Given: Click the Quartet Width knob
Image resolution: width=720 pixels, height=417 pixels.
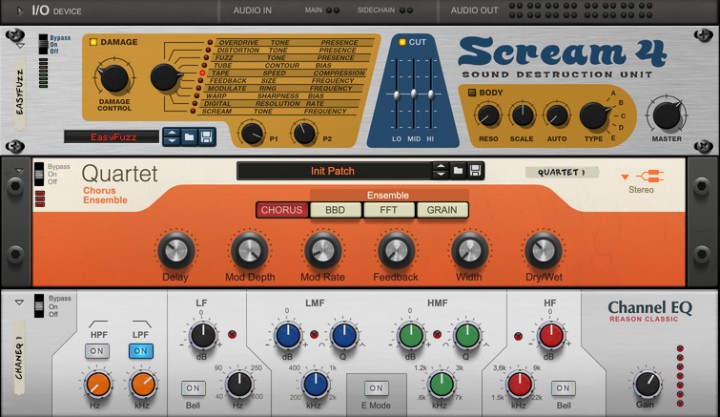Looking at the screenshot, I should (x=469, y=251).
